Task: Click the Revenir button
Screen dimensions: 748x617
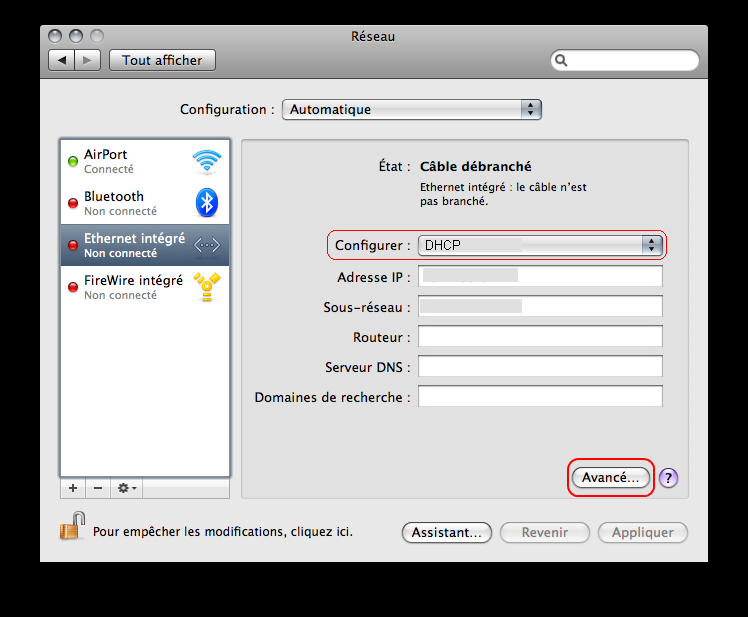Action: click(545, 532)
